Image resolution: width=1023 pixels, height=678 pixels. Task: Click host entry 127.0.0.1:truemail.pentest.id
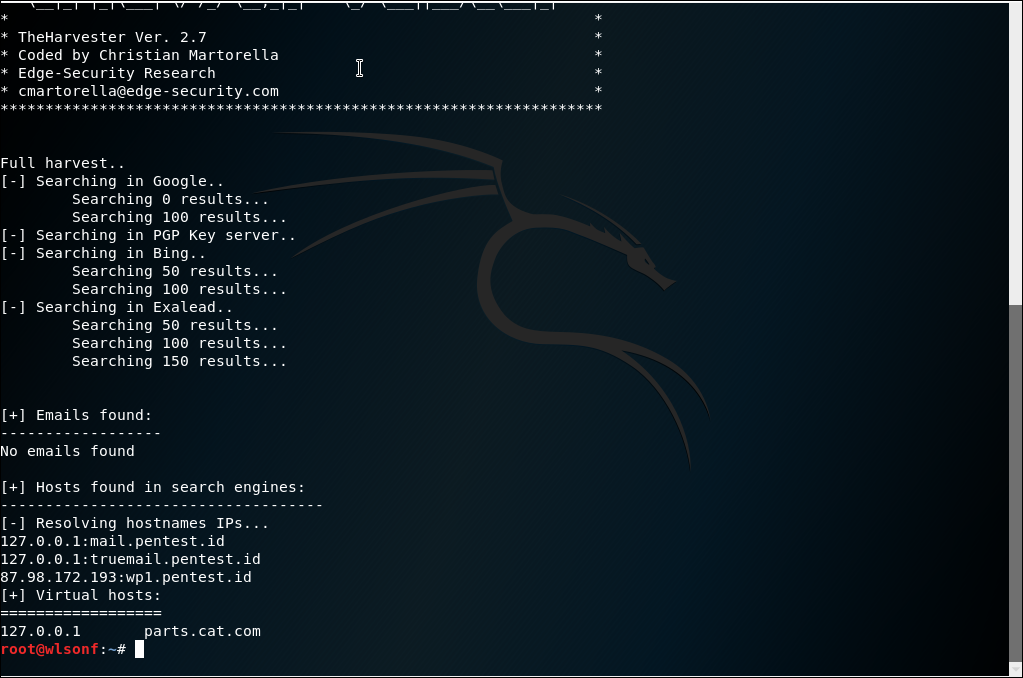(x=130, y=559)
